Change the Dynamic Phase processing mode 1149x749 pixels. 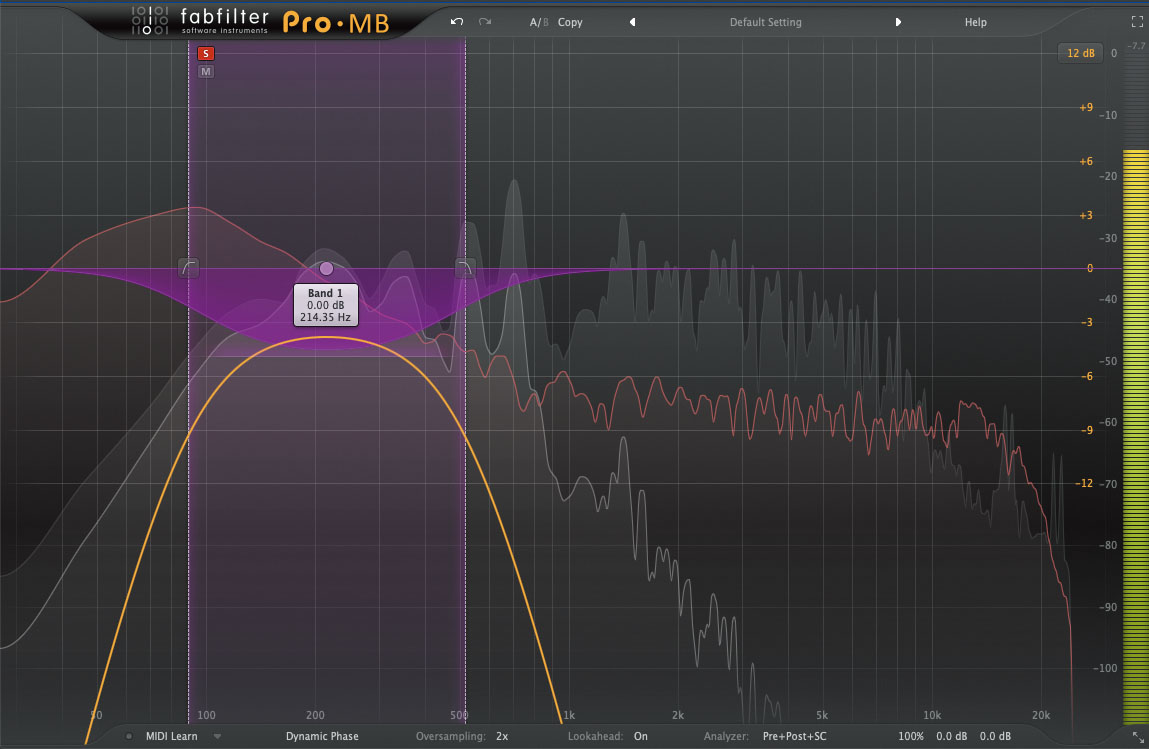click(x=322, y=736)
